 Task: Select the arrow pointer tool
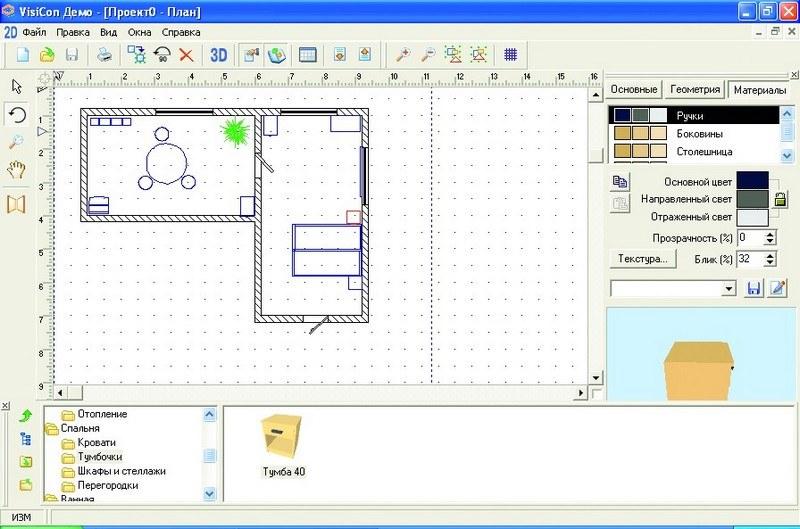[16, 88]
